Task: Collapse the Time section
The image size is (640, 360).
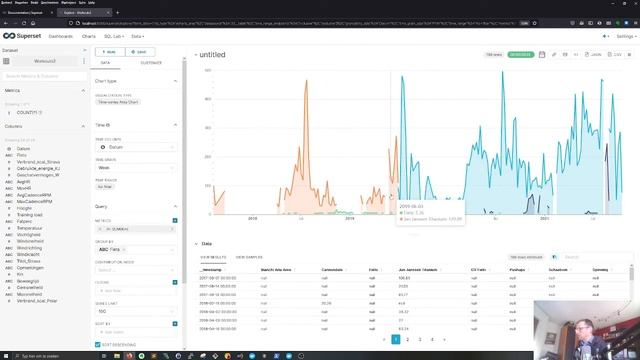Action: pyautogui.click(x=175, y=125)
